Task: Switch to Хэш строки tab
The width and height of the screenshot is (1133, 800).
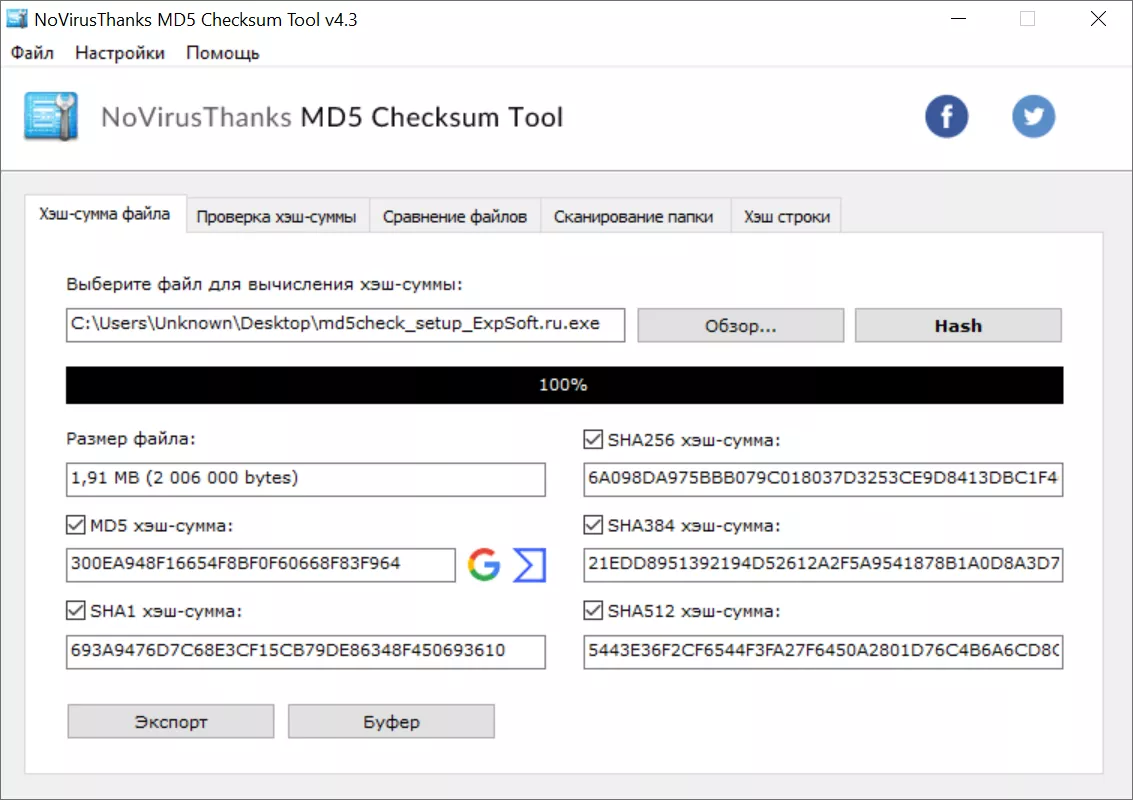Action: [787, 217]
